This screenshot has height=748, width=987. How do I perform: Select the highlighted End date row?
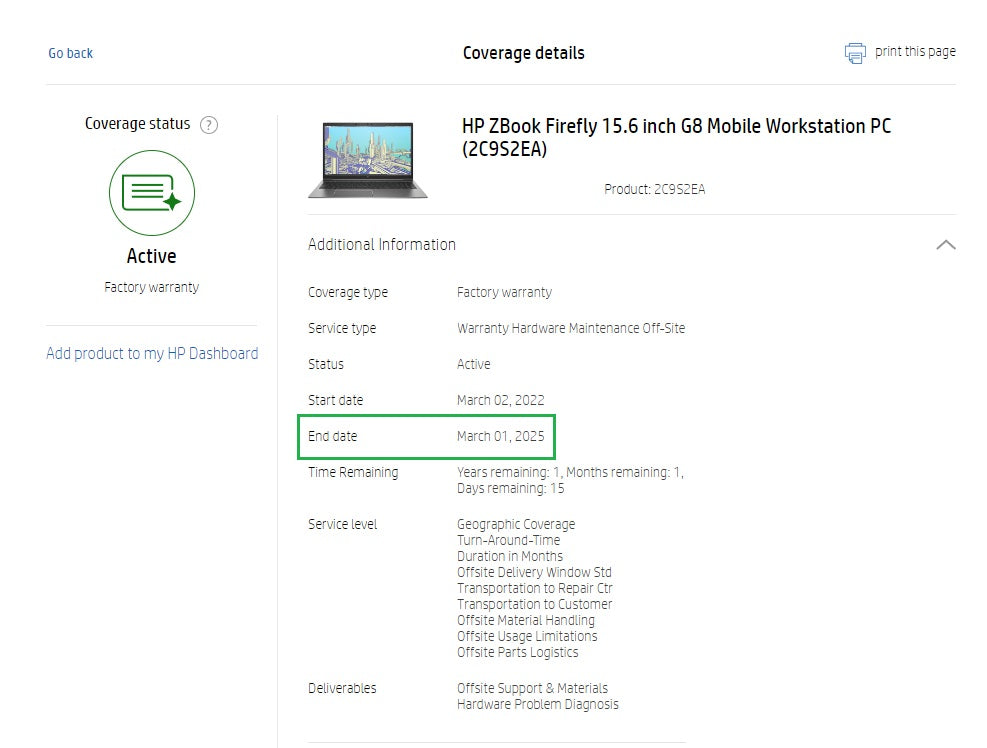(426, 436)
